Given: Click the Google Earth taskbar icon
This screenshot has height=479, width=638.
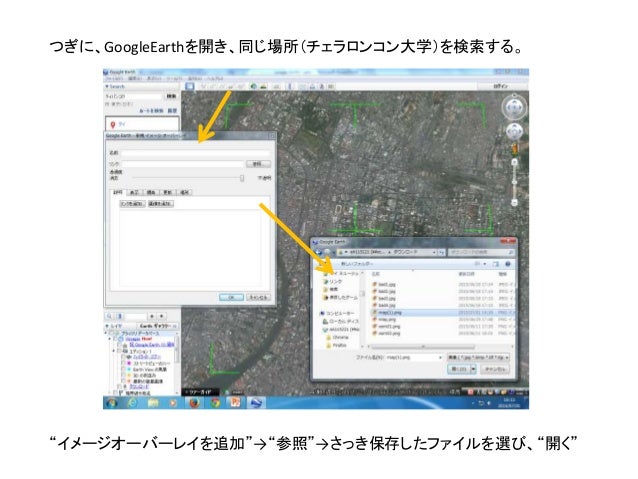Looking at the screenshot, I should tap(256, 403).
